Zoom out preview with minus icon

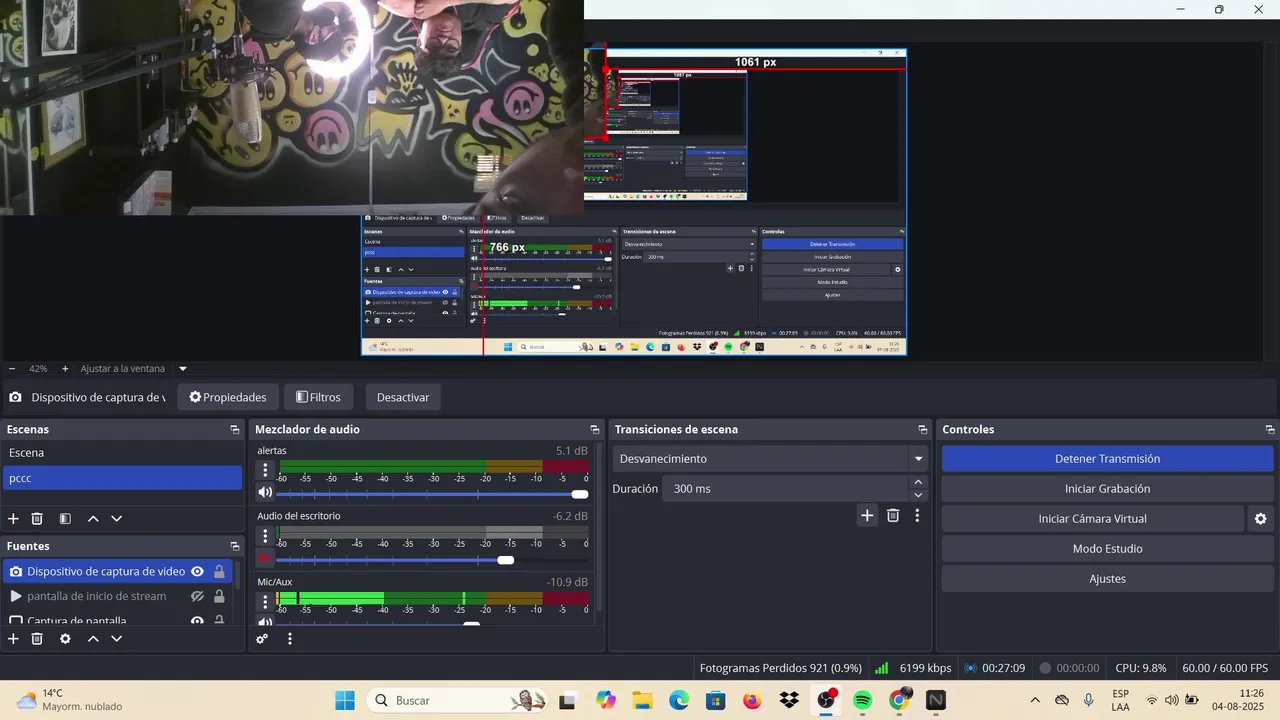(12, 369)
